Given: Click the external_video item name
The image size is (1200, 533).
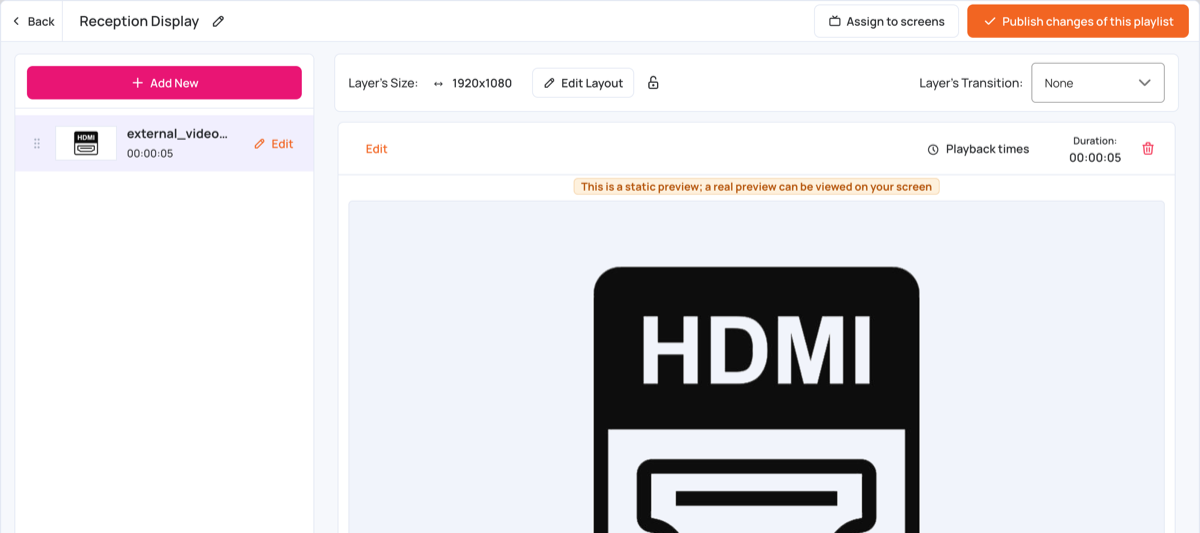Looking at the screenshot, I should [x=178, y=133].
